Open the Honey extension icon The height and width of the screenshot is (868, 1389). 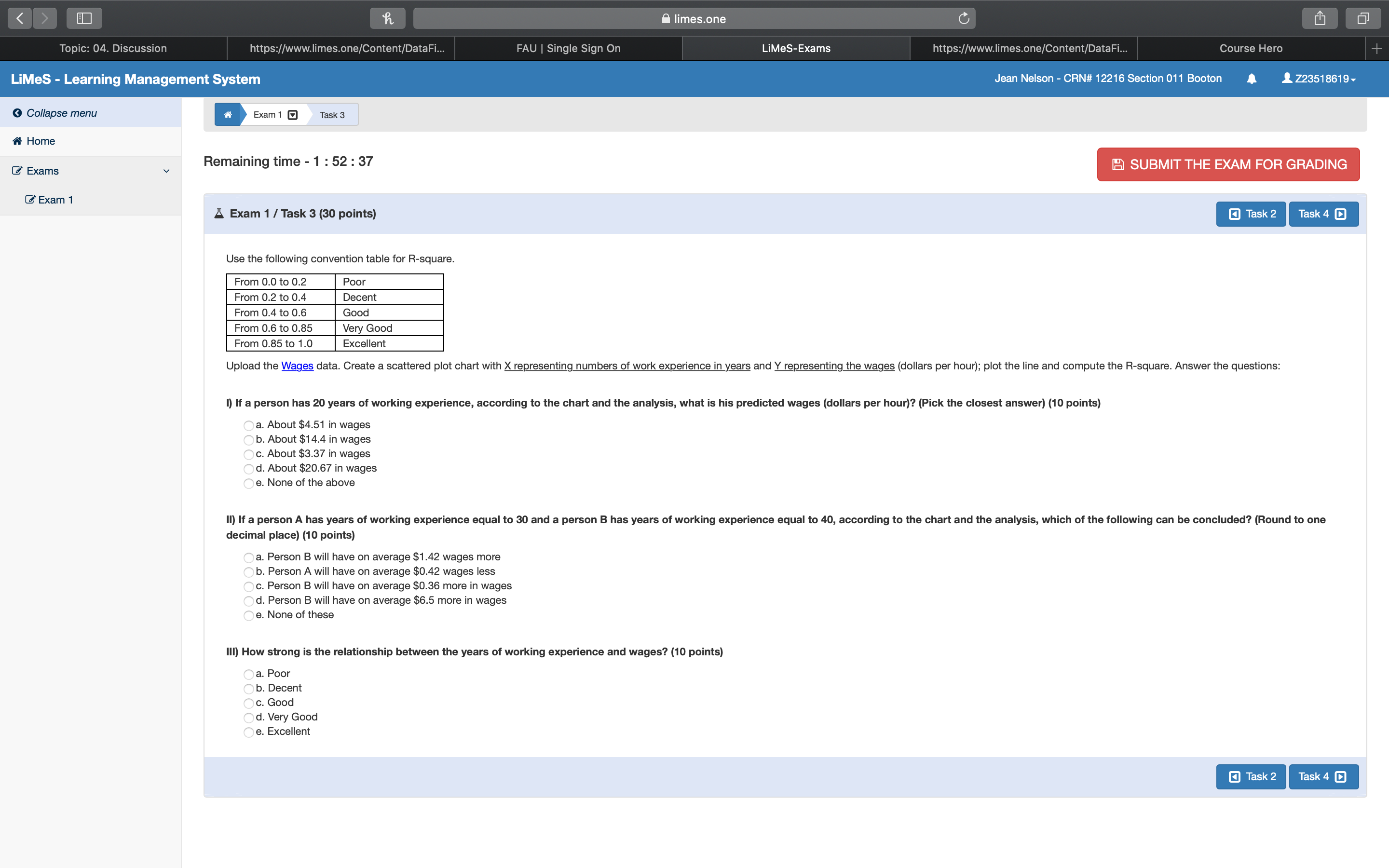[x=387, y=18]
